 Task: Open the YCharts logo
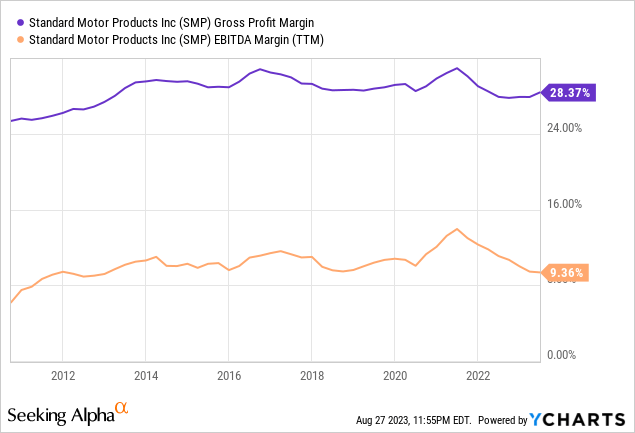(577, 420)
